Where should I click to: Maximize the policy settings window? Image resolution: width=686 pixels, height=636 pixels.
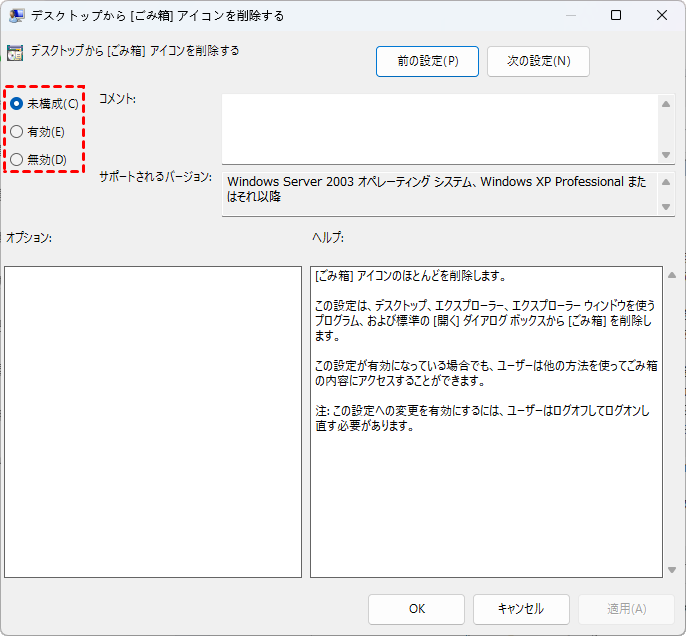point(616,15)
